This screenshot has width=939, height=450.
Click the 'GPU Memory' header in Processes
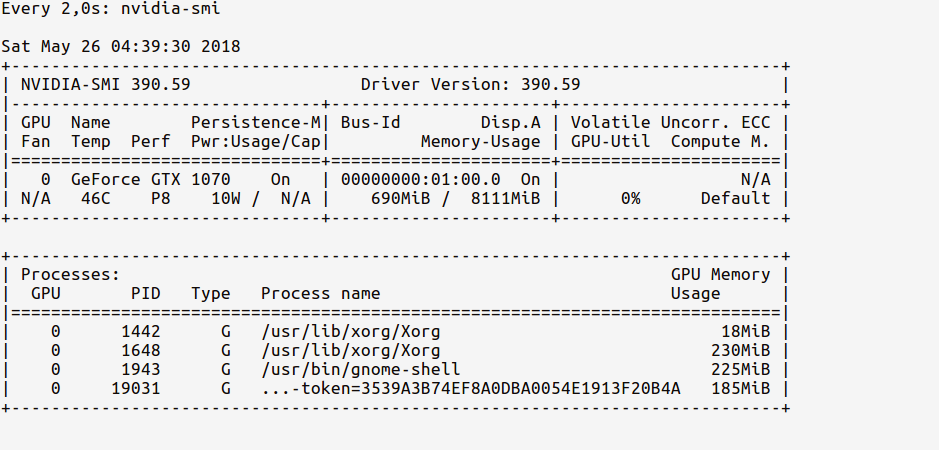tap(720, 275)
